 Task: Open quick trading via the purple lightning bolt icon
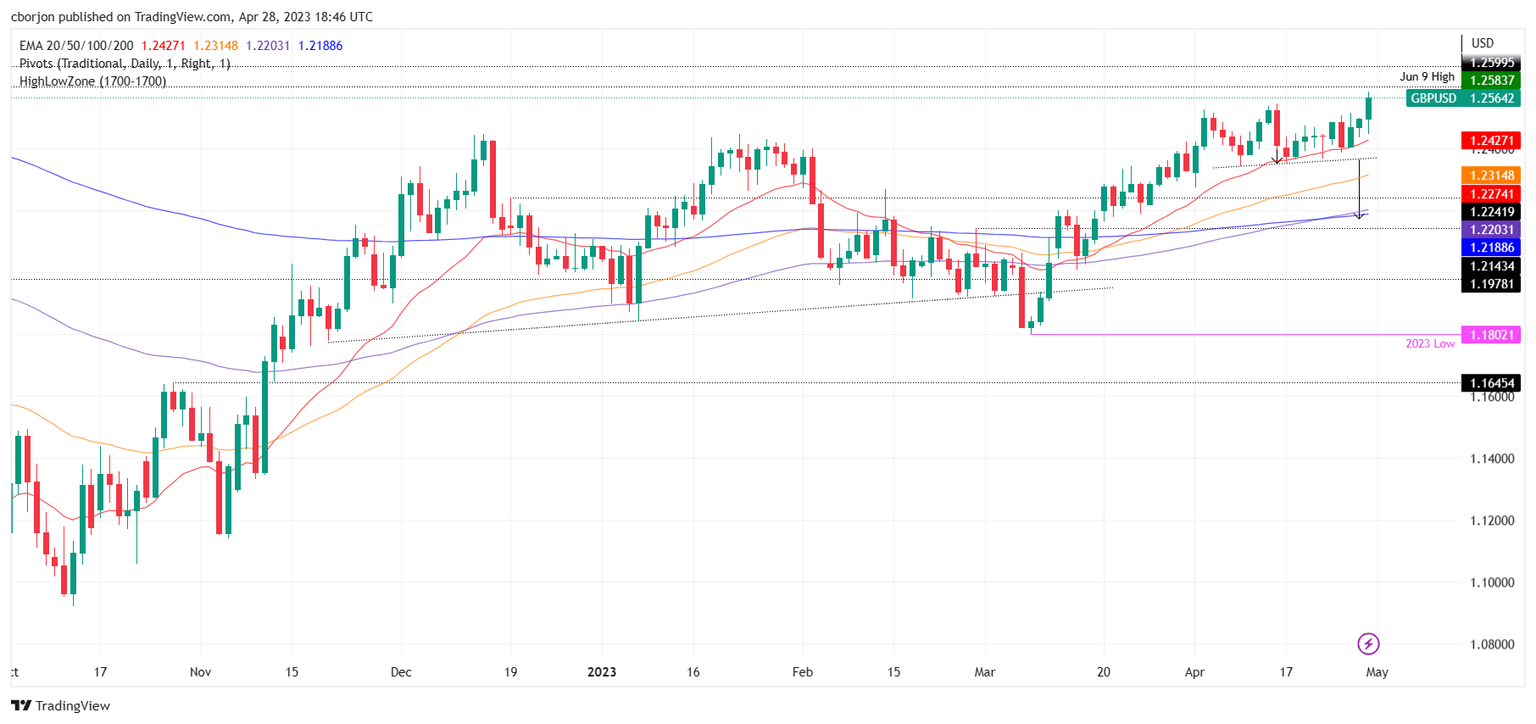(x=1370, y=641)
